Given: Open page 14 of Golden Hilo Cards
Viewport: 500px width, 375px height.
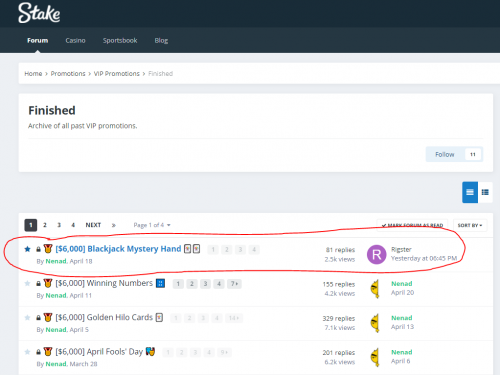Looking at the screenshot, I should pos(234,318).
